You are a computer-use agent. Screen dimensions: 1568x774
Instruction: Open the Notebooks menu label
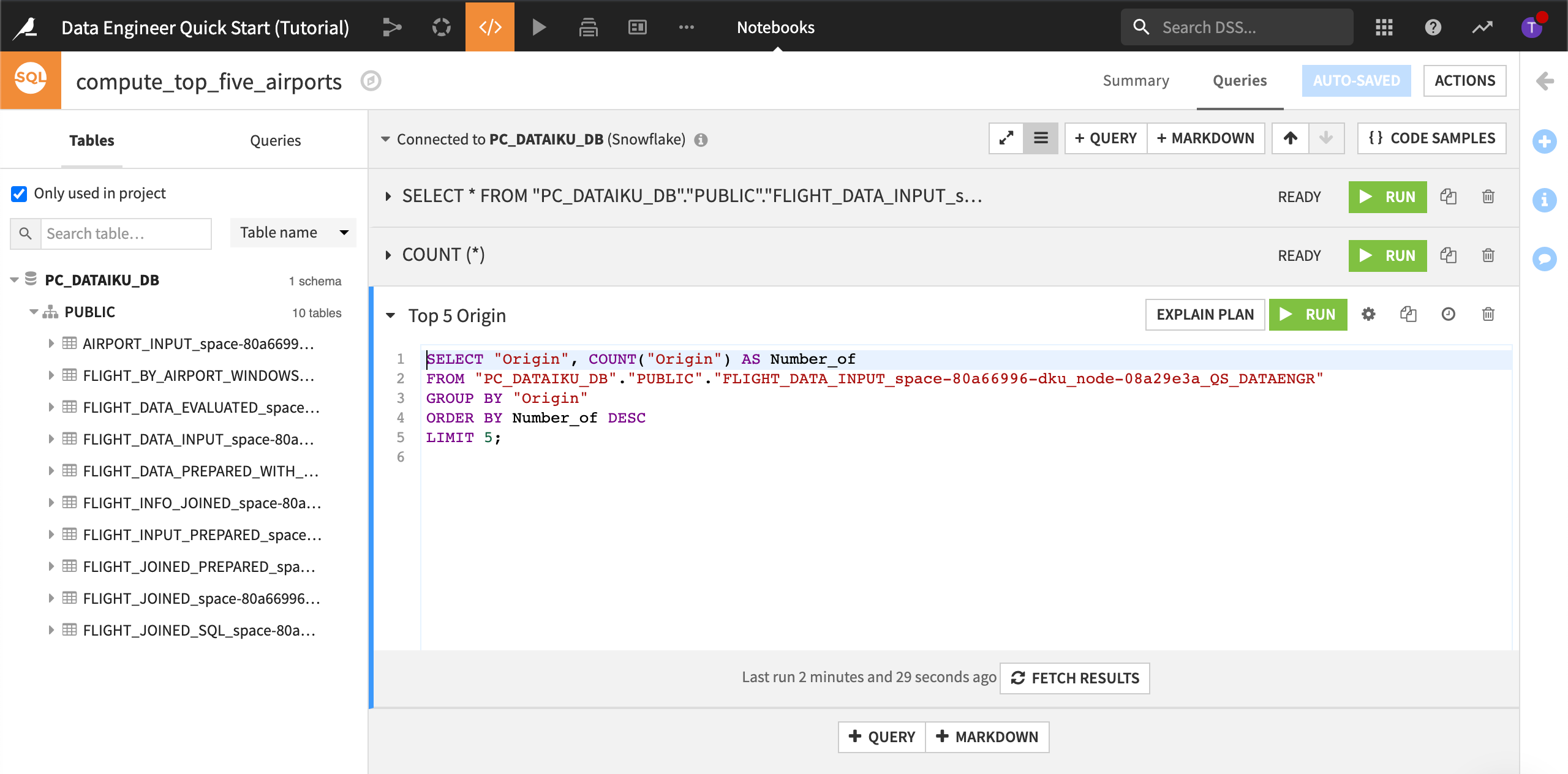click(775, 27)
